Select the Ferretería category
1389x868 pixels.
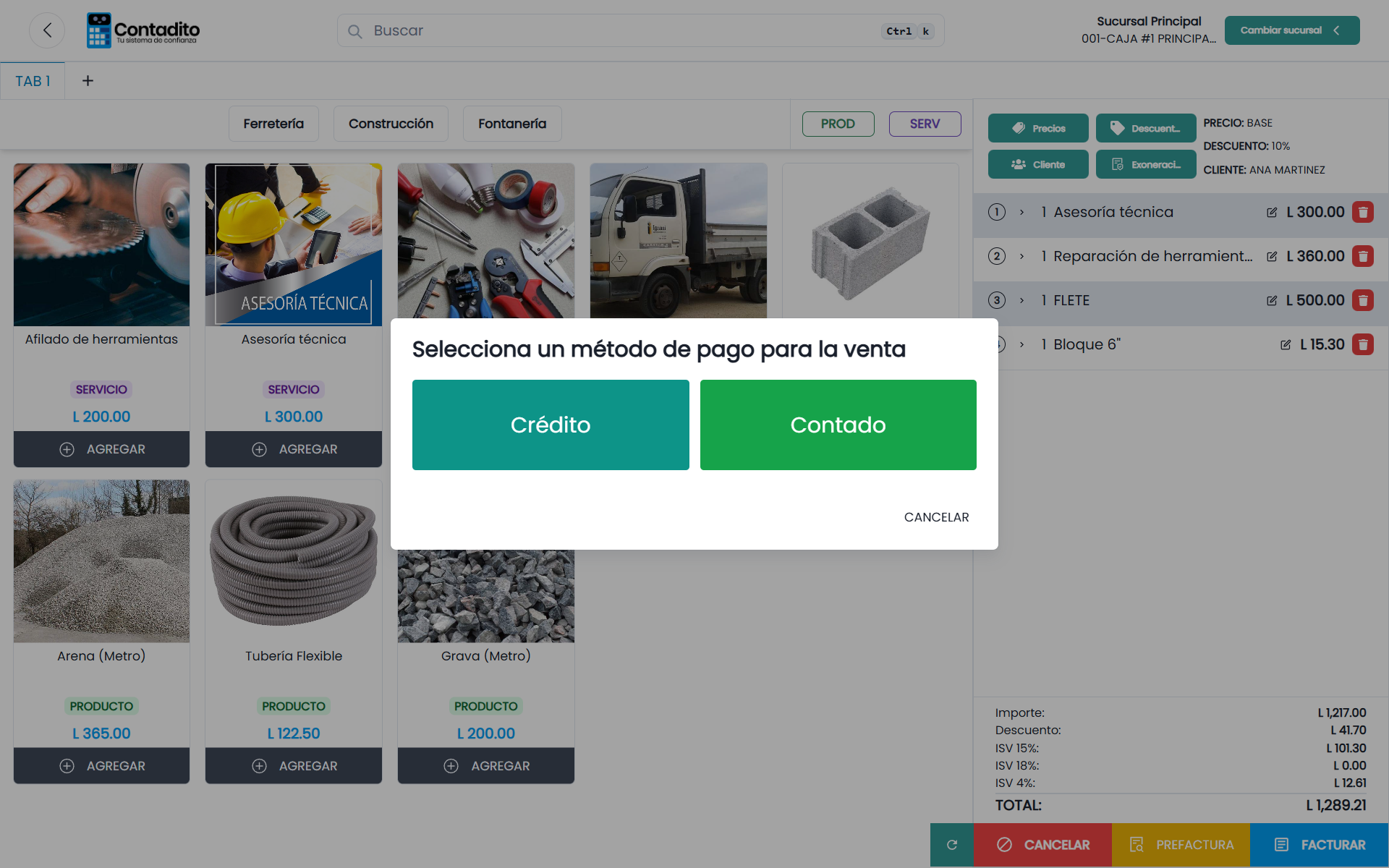point(273,124)
